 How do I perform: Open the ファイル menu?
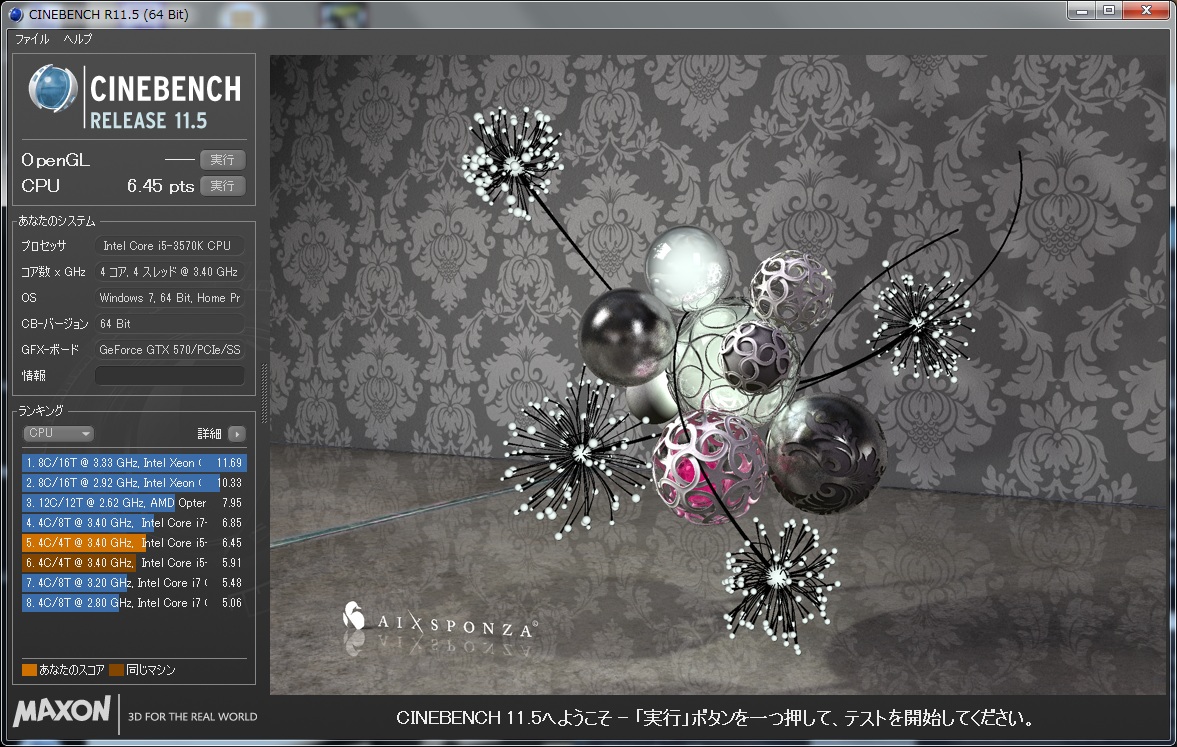pyautogui.click(x=31, y=39)
